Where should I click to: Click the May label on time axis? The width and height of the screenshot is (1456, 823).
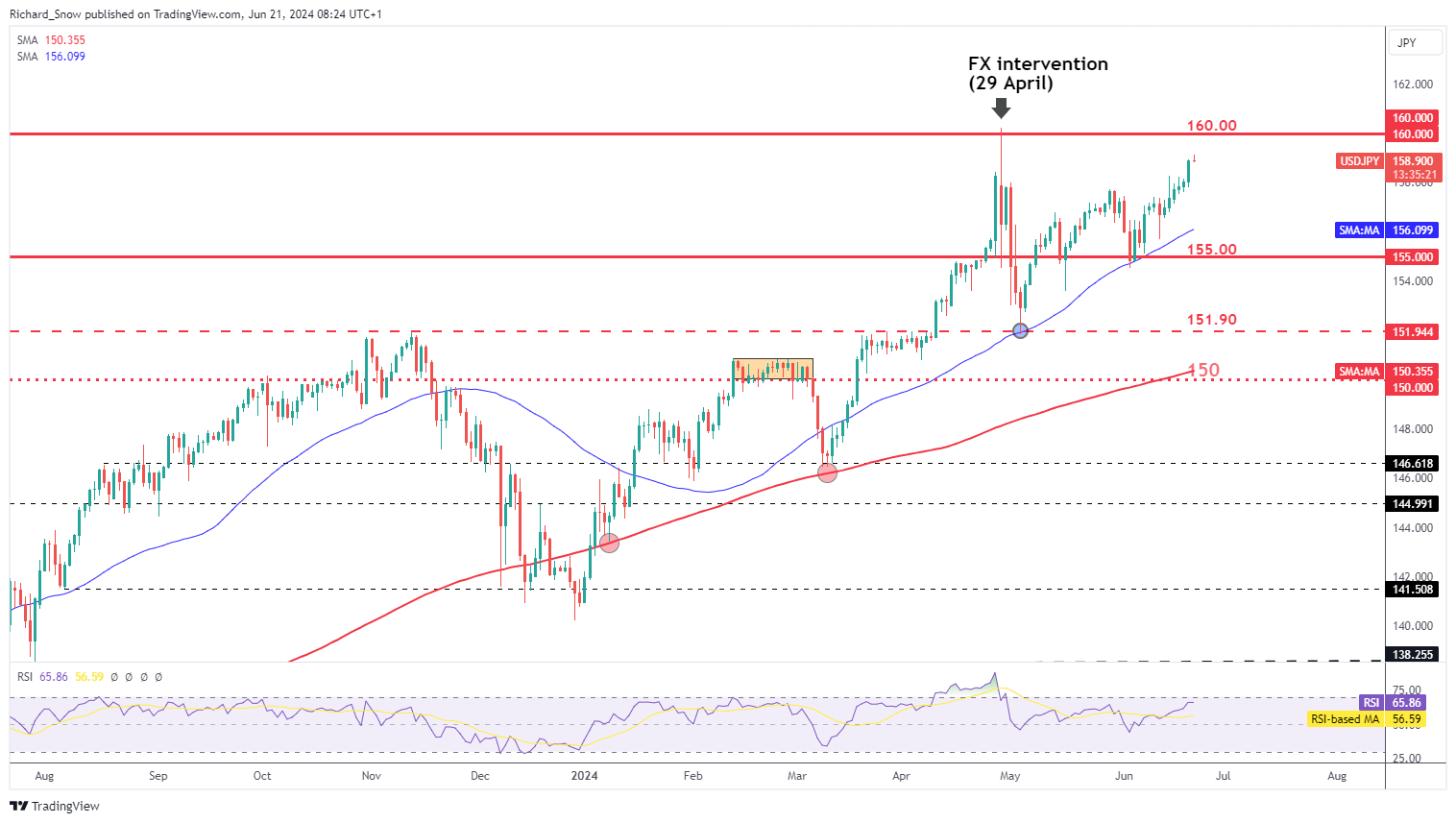[x=1009, y=776]
